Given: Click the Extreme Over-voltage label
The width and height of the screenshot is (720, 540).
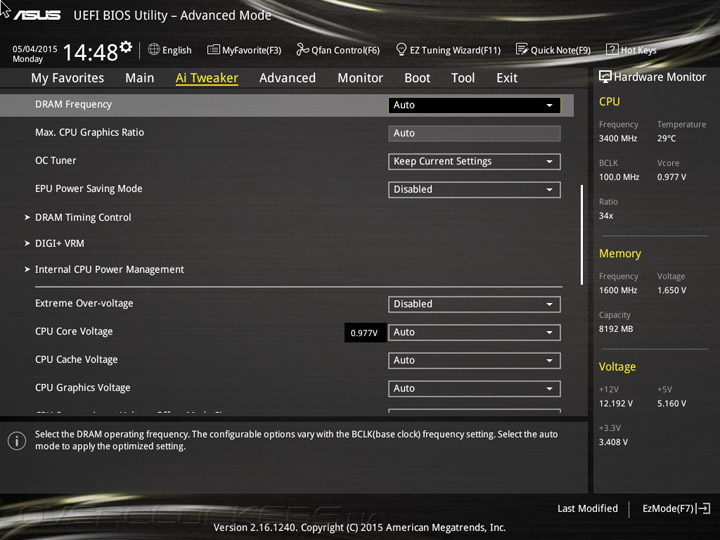Looking at the screenshot, I should [84, 303].
